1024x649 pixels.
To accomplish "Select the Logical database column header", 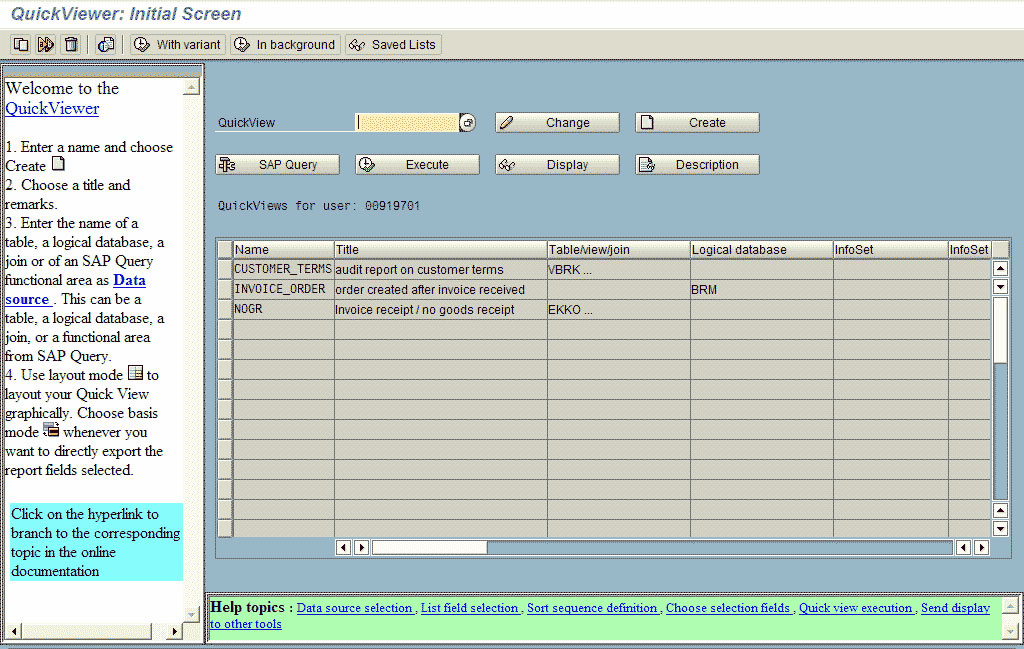I will coord(761,249).
